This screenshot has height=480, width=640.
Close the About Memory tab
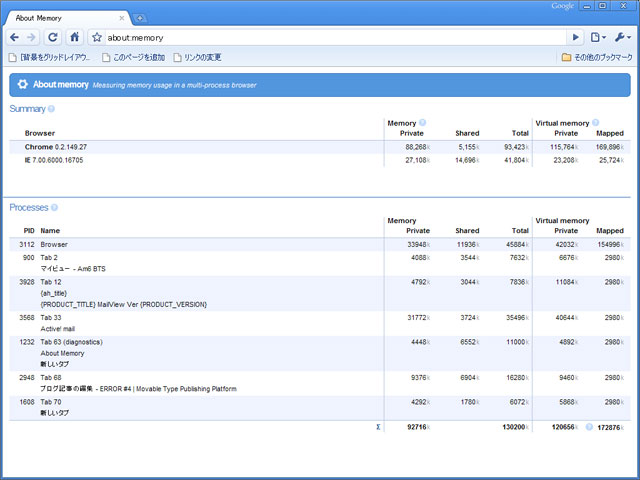point(122,18)
